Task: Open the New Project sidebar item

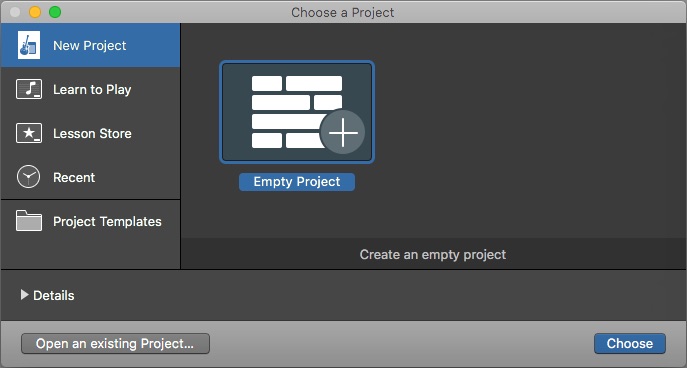Action: [91, 45]
